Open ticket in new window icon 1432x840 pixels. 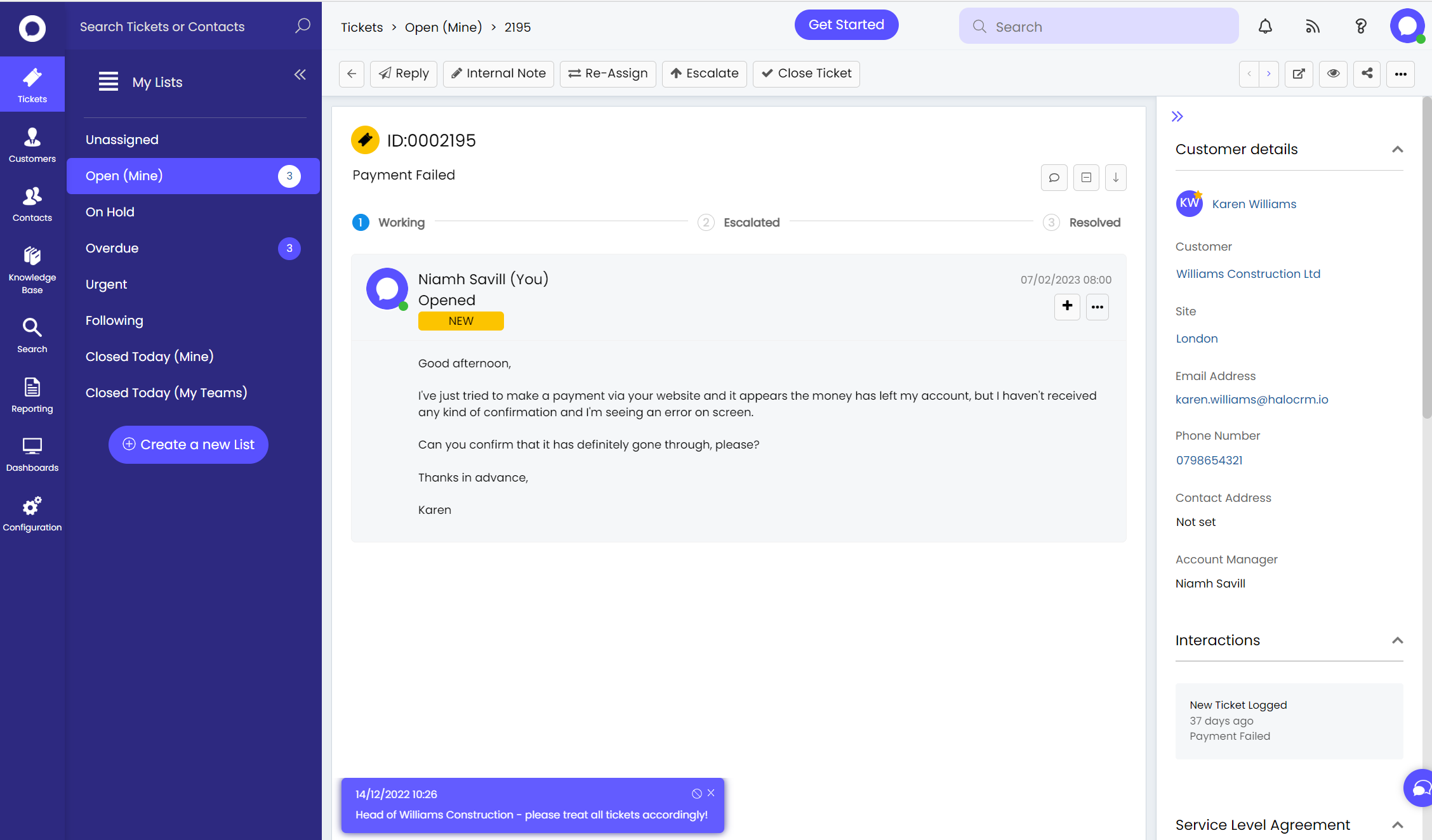pyautogui.click(x=1299, y=74)
